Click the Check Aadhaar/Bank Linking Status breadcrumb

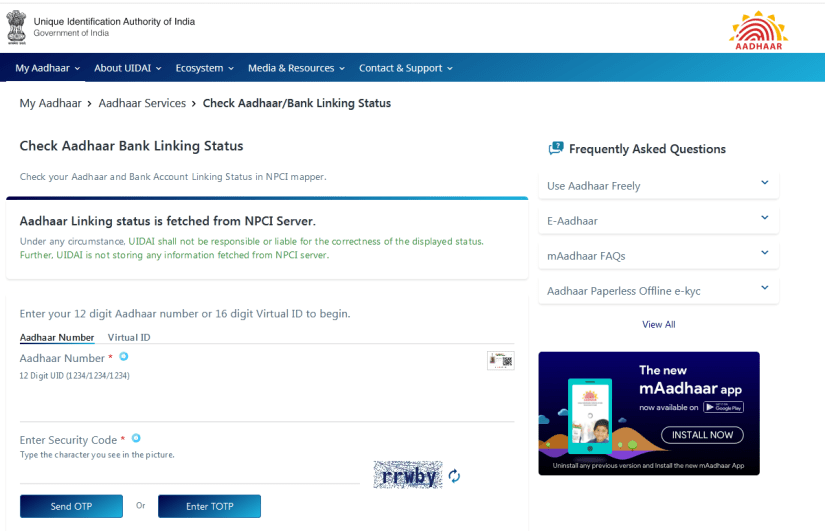coord(297,103)
